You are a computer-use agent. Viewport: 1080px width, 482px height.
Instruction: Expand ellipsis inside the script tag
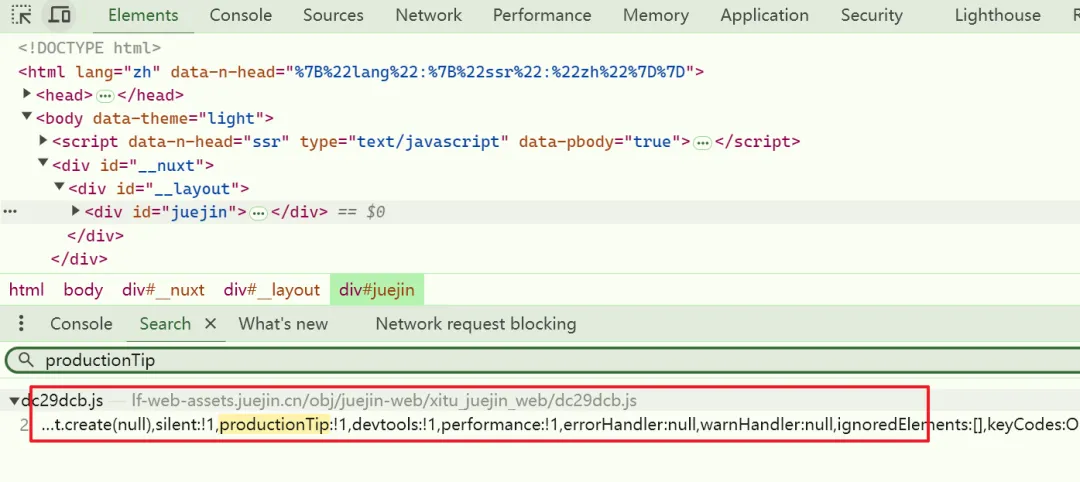[703, 143]
